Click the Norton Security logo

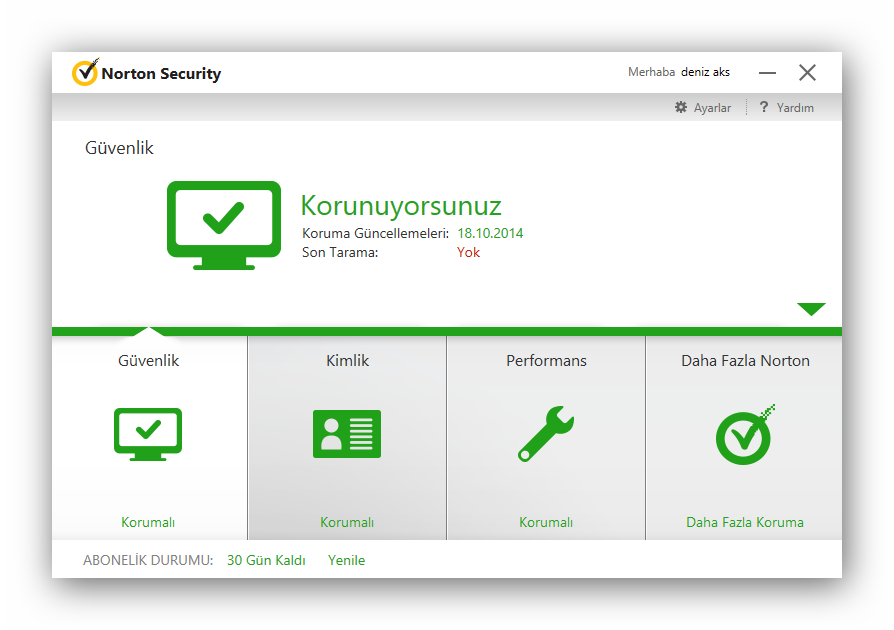point(146,72)
